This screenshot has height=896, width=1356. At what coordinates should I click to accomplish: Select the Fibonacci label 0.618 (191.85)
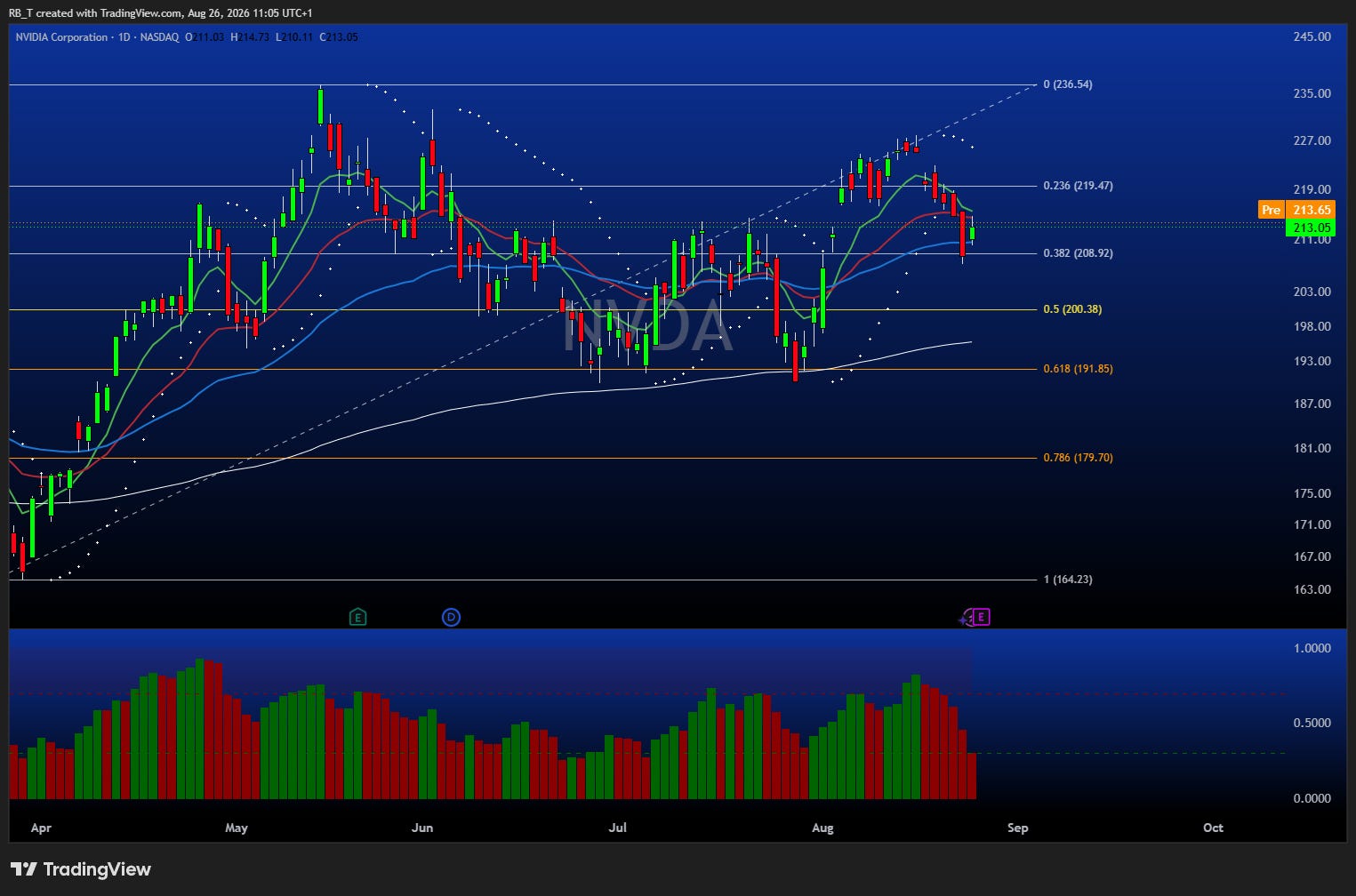[x=1078, y=369]
